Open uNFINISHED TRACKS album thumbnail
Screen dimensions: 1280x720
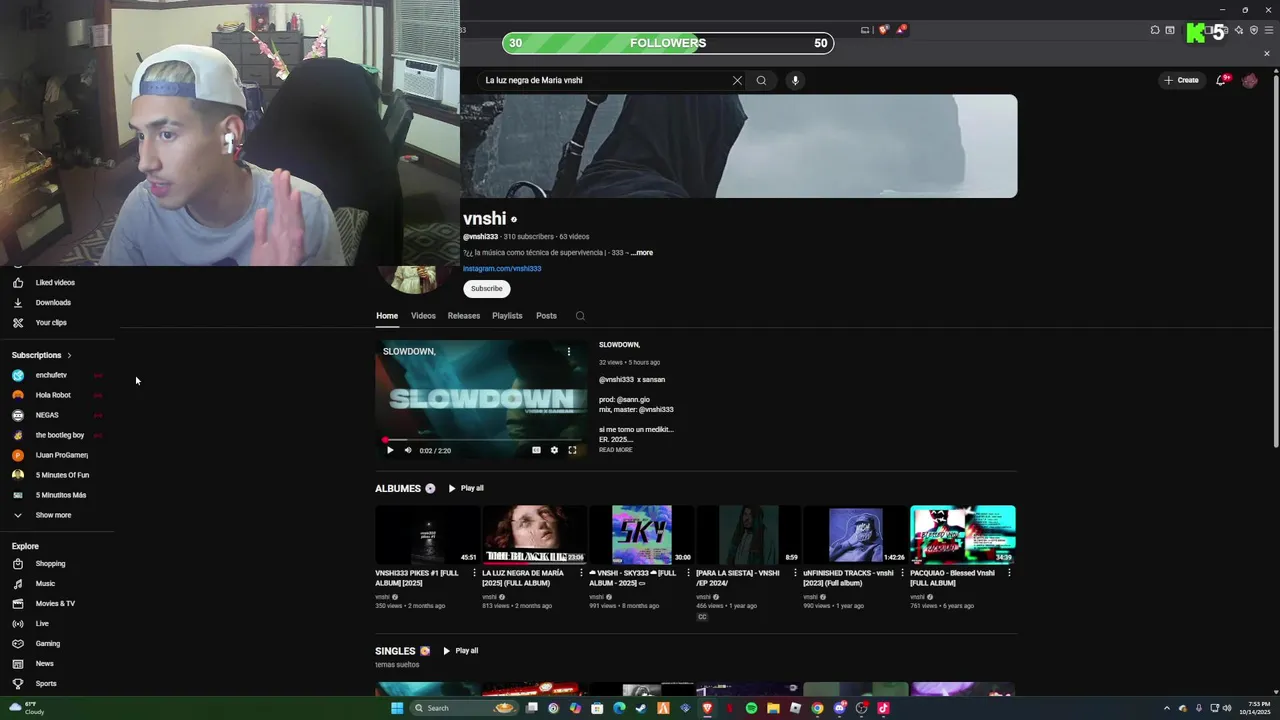tap(855, 535)
